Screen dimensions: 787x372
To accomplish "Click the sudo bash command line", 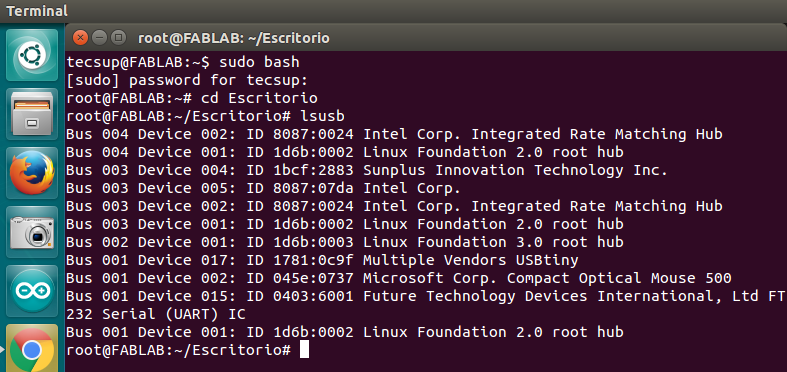I will point(183,62).
